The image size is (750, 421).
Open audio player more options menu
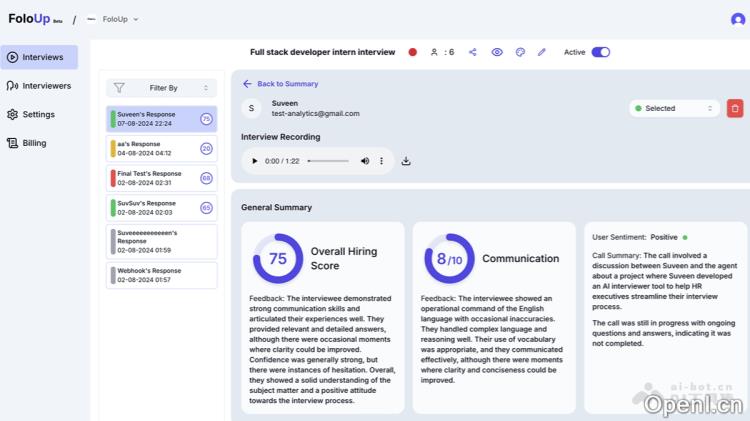pos(381,161)
